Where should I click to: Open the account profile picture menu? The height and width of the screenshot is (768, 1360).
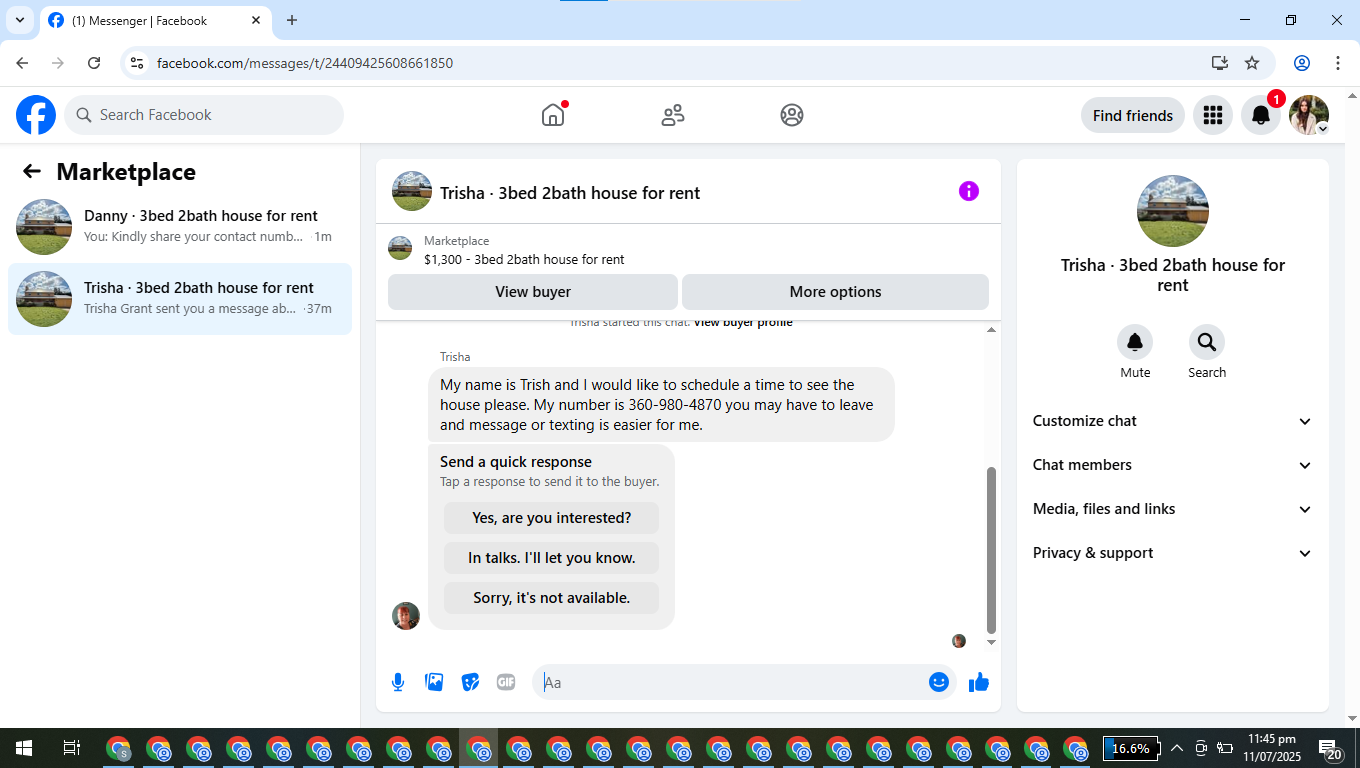pos(1309,115)
